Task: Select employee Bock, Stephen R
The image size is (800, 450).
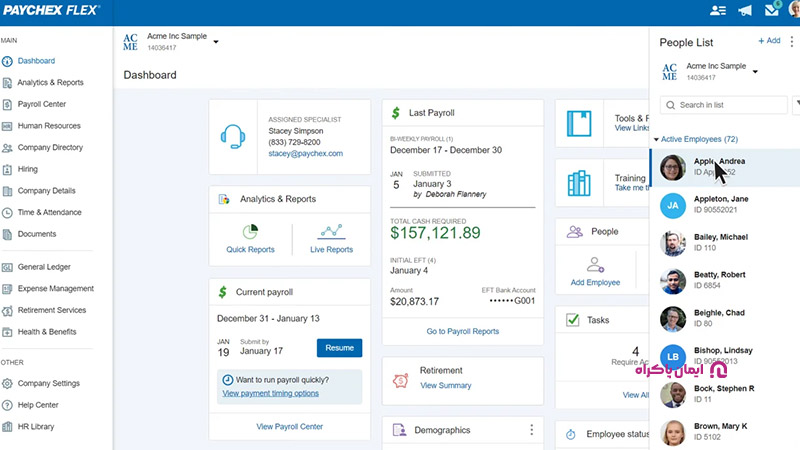Action: click(x=725, y=394)
